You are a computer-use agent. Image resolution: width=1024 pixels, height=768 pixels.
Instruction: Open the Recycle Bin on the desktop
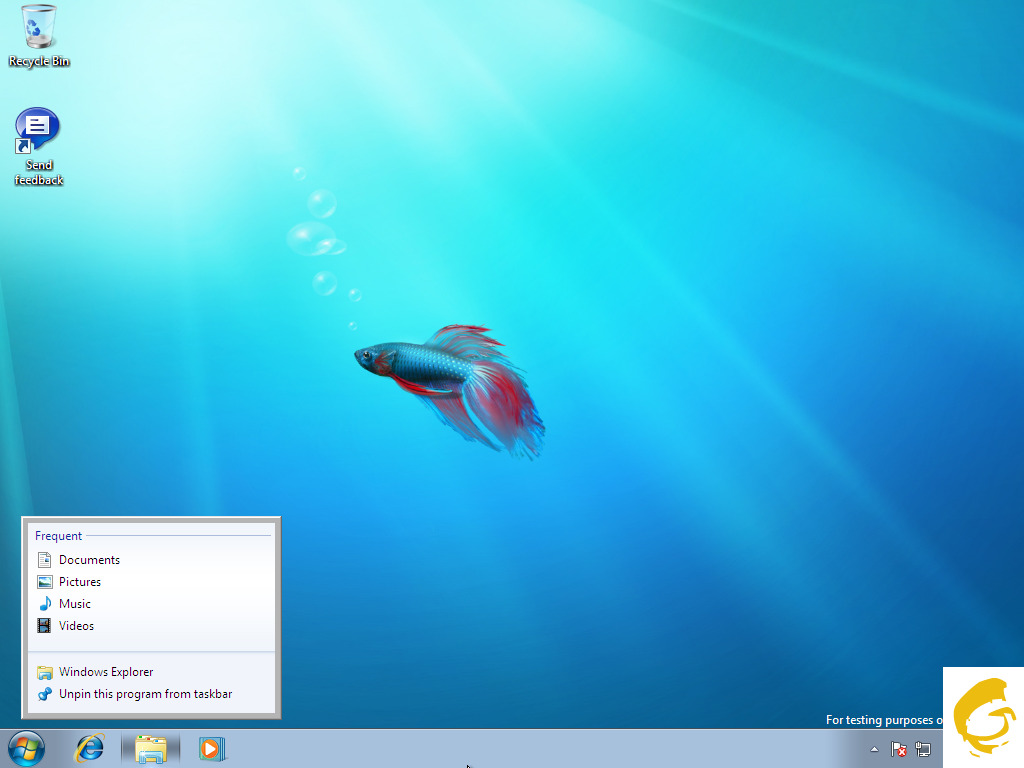39,30
